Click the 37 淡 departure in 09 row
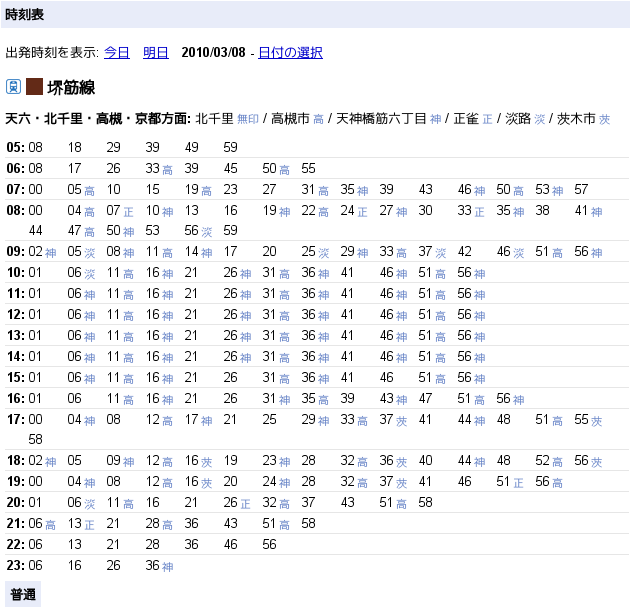 coord(432,252)
